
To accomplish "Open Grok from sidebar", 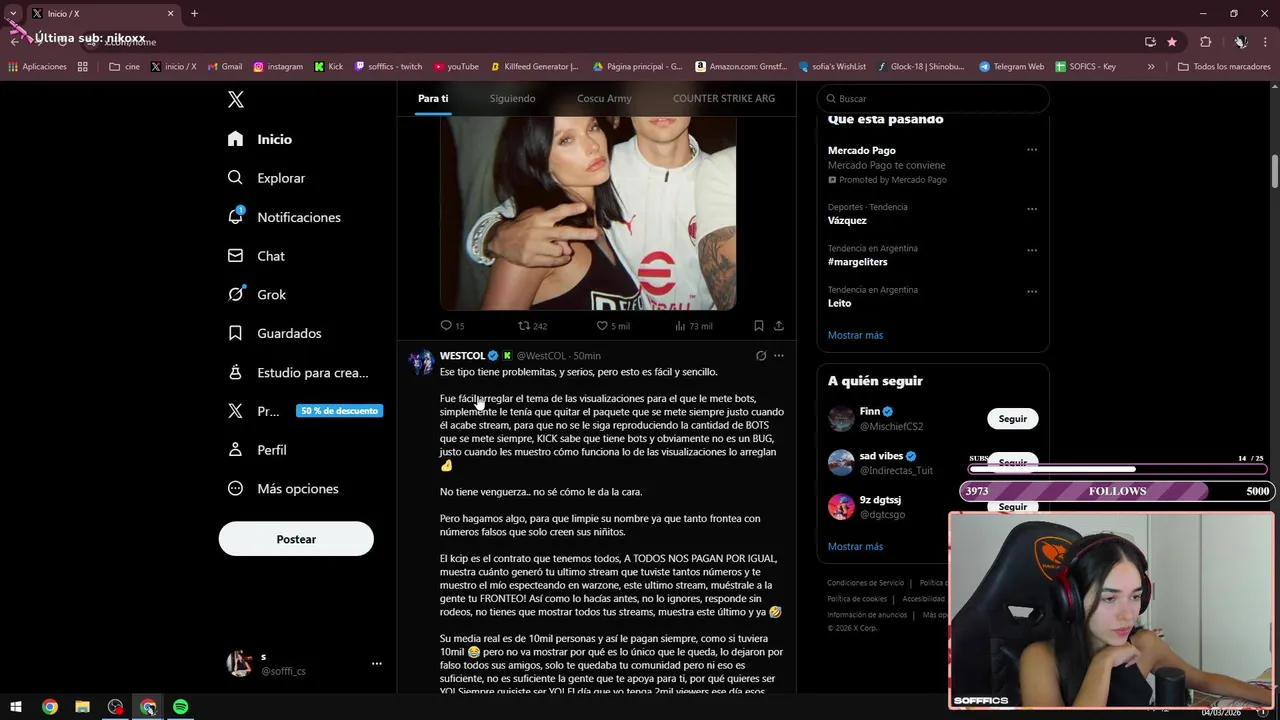I will (257, 295).
